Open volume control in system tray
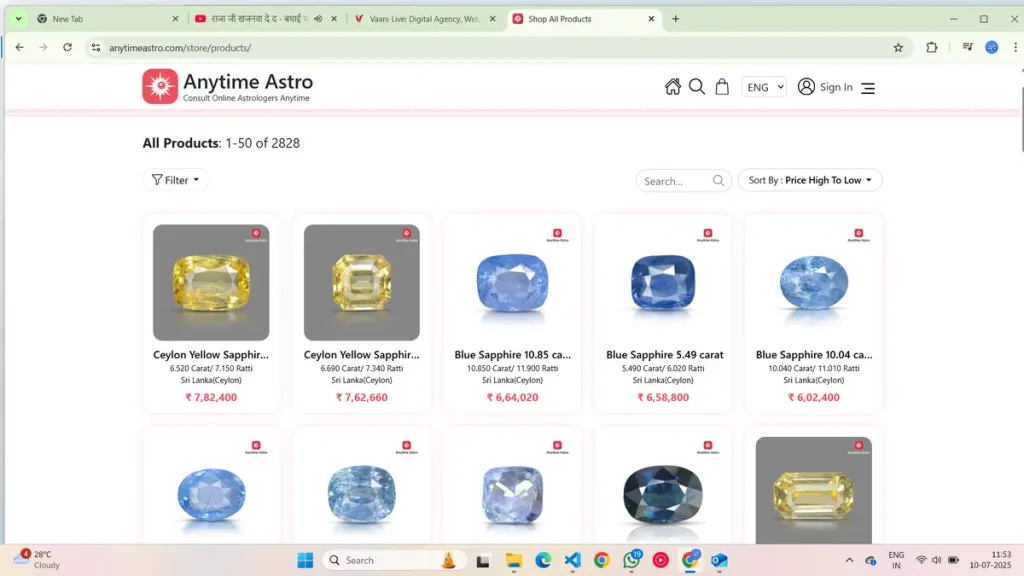 936,560
